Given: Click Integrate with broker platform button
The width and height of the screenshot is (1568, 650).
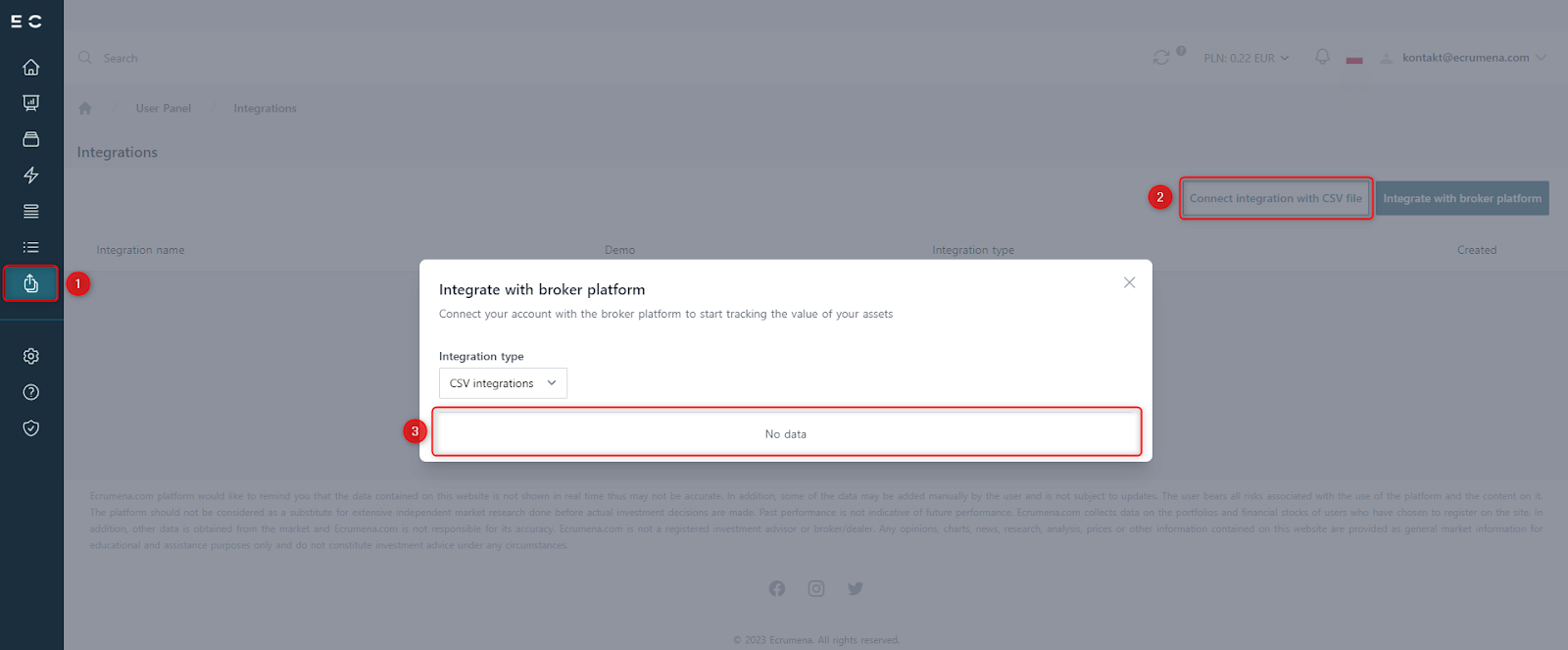Looking at the screenshot, I should [x=1461, y=198].
